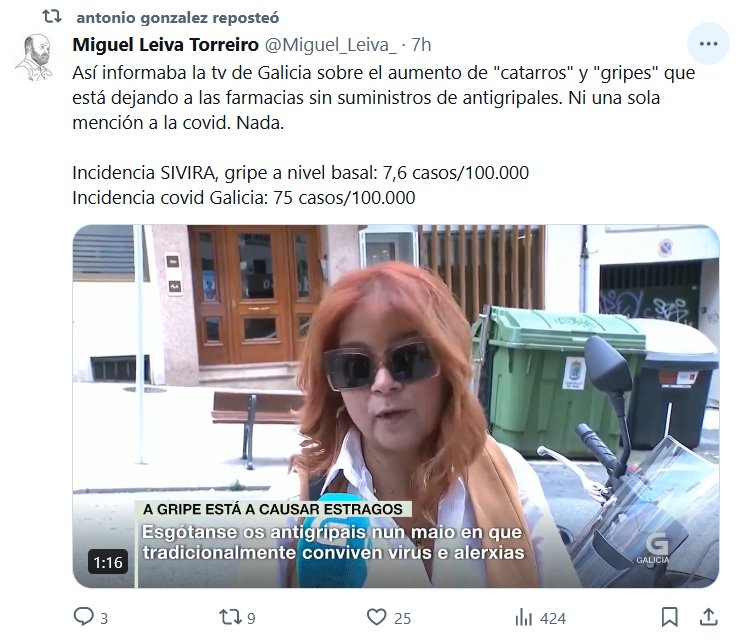This screenshot has height=640, width=736.
Task: Click the reply count 3
Action: 104,618
